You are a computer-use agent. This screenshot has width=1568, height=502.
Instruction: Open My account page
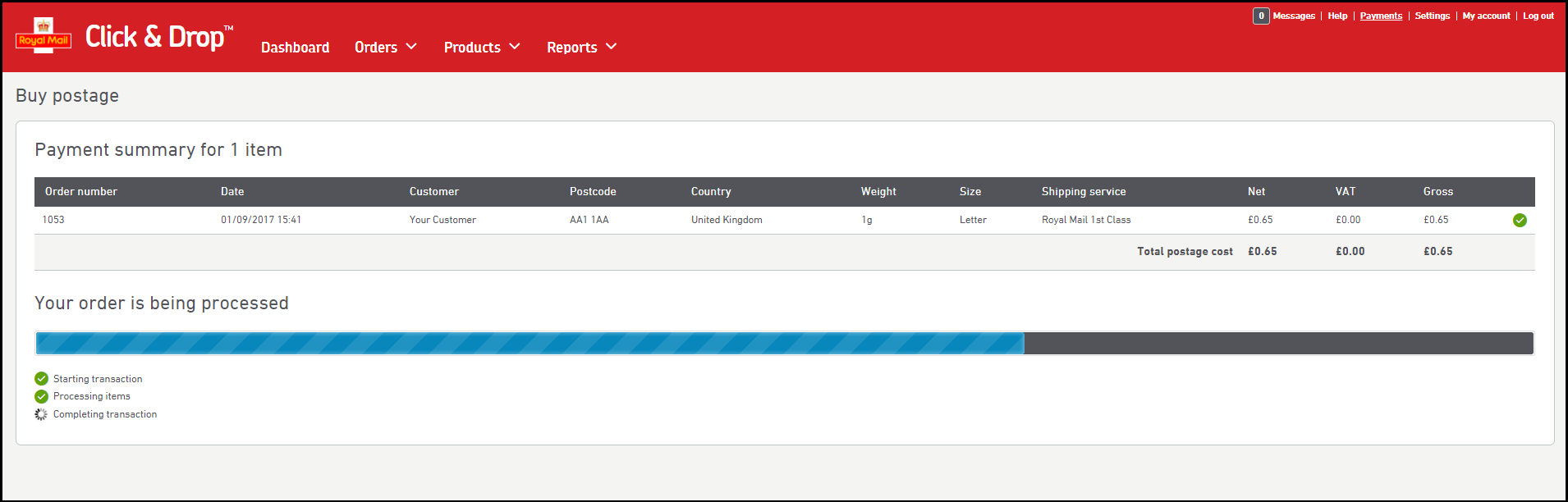click(x=1486, y=16)
